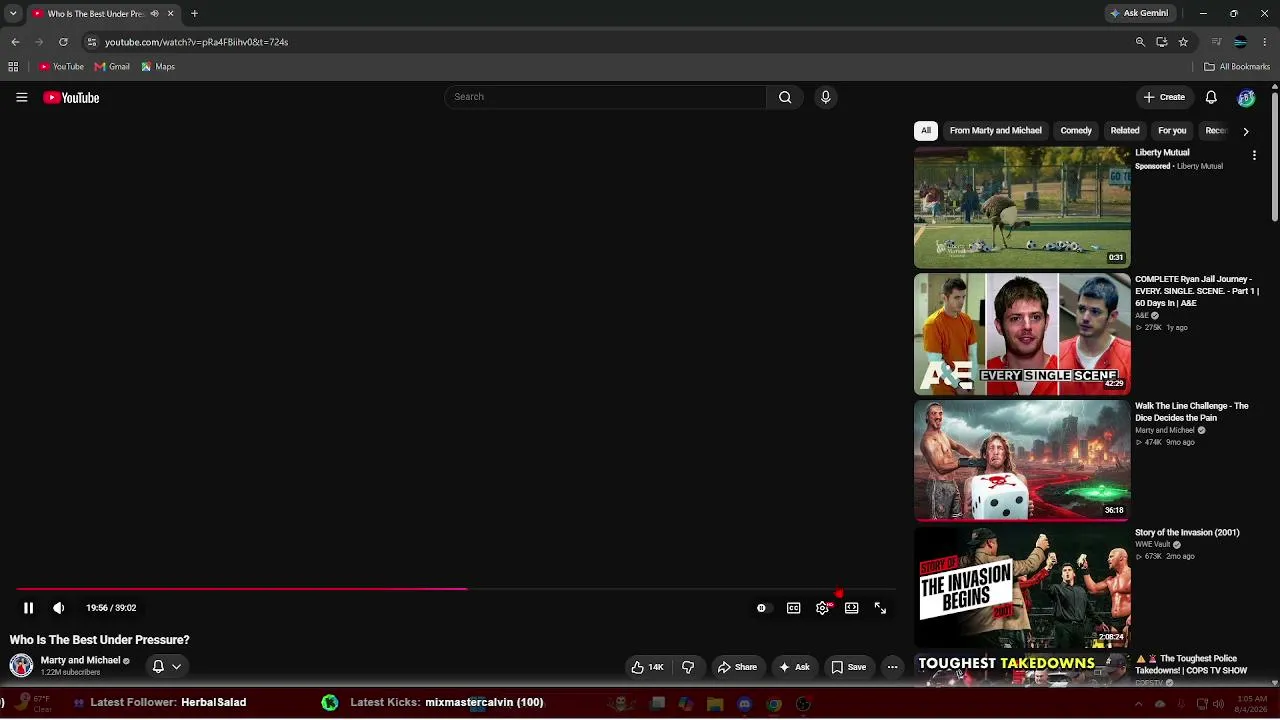The width and height of the screenshot is (1280, 720).
Task: Mute the video volume
Action: pyautogui.click(x=59, y=608)
